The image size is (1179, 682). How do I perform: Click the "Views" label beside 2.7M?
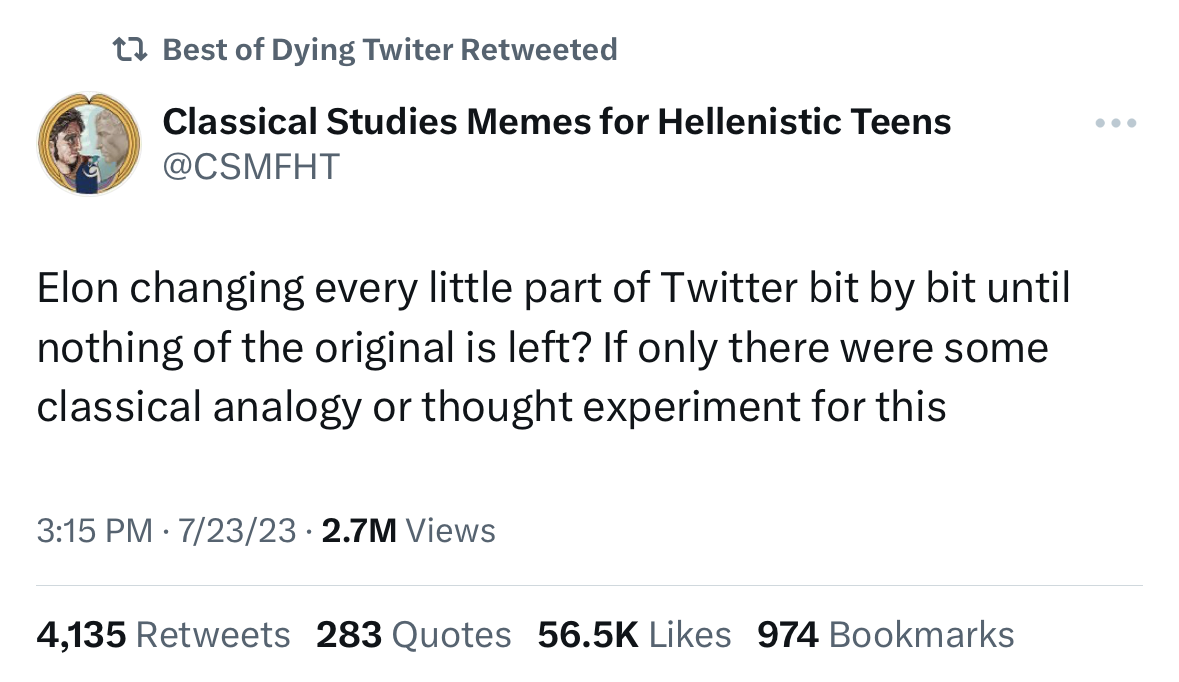point(452,530)
